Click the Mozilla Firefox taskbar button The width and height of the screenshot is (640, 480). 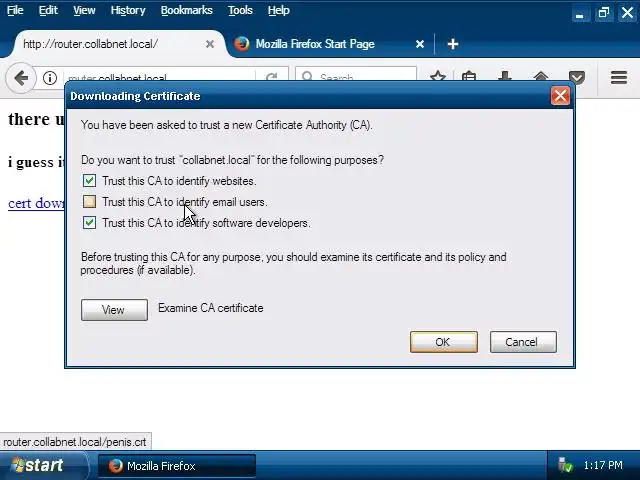(x=177, y=466)
